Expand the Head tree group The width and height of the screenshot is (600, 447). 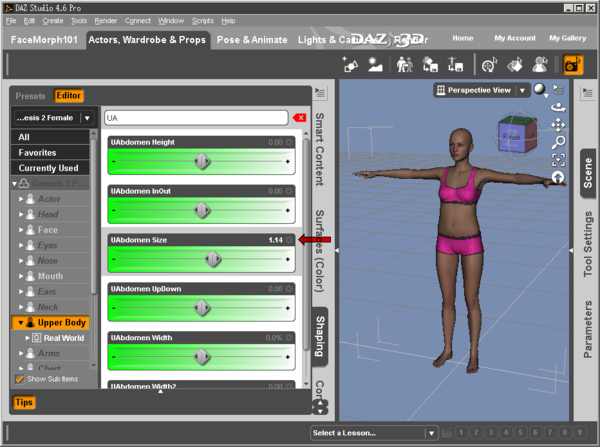[x=21, y=214]
